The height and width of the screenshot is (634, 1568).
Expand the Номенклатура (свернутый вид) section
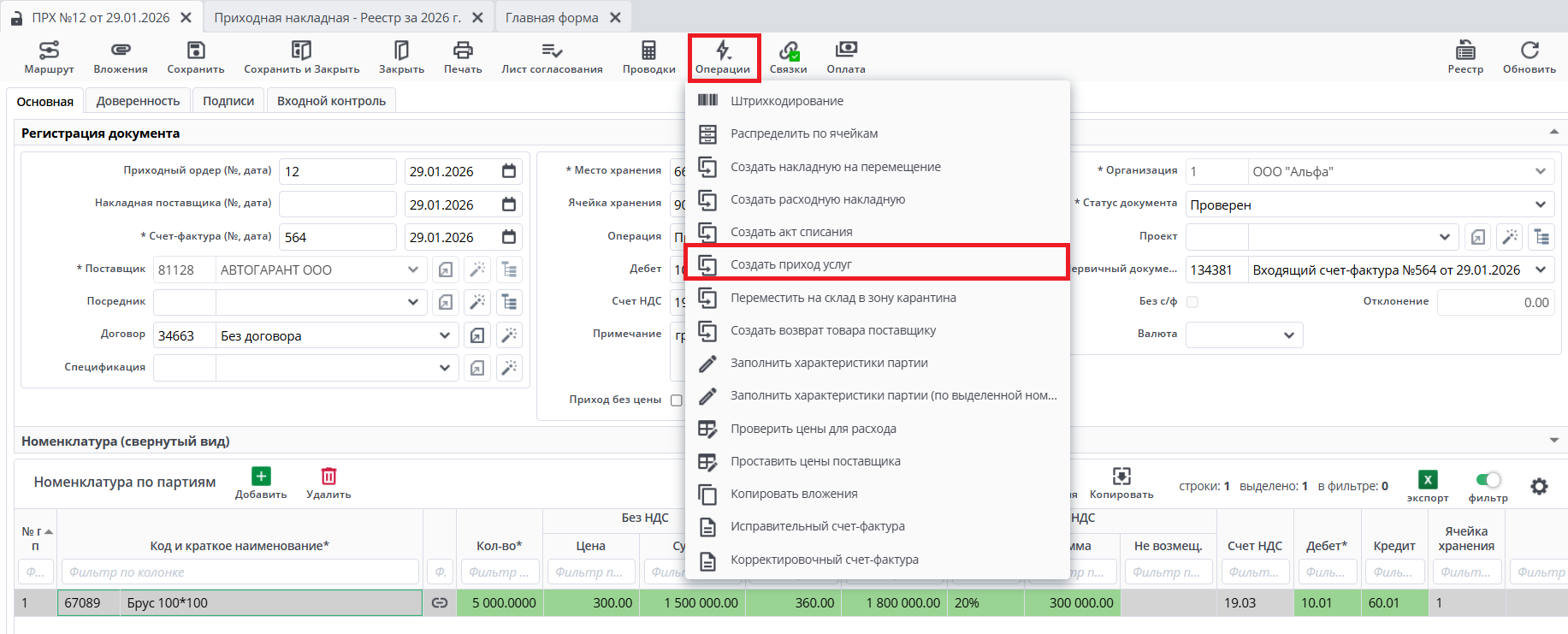click(1554, 441)
